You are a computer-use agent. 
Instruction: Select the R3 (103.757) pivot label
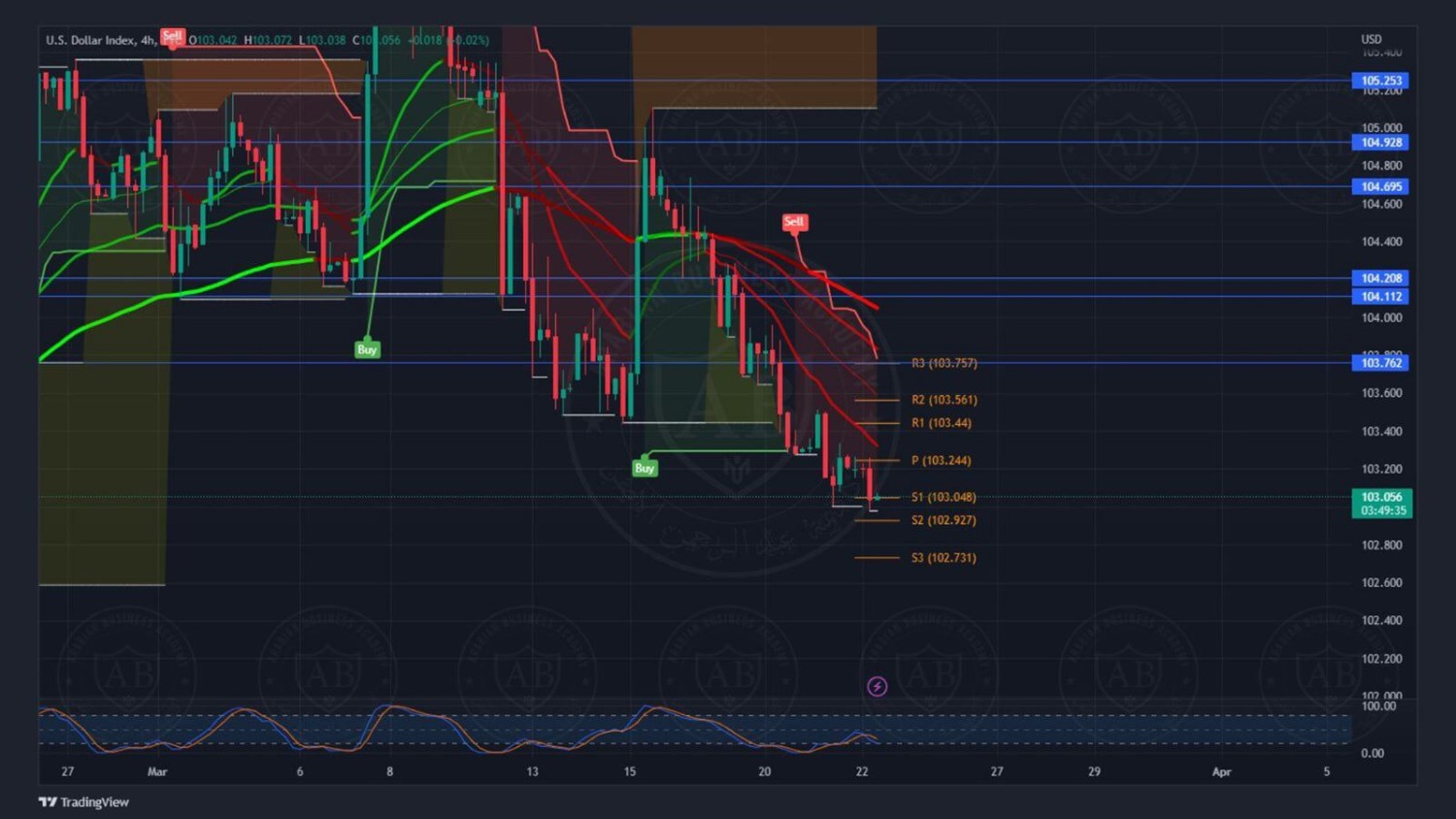pos(943,363)
